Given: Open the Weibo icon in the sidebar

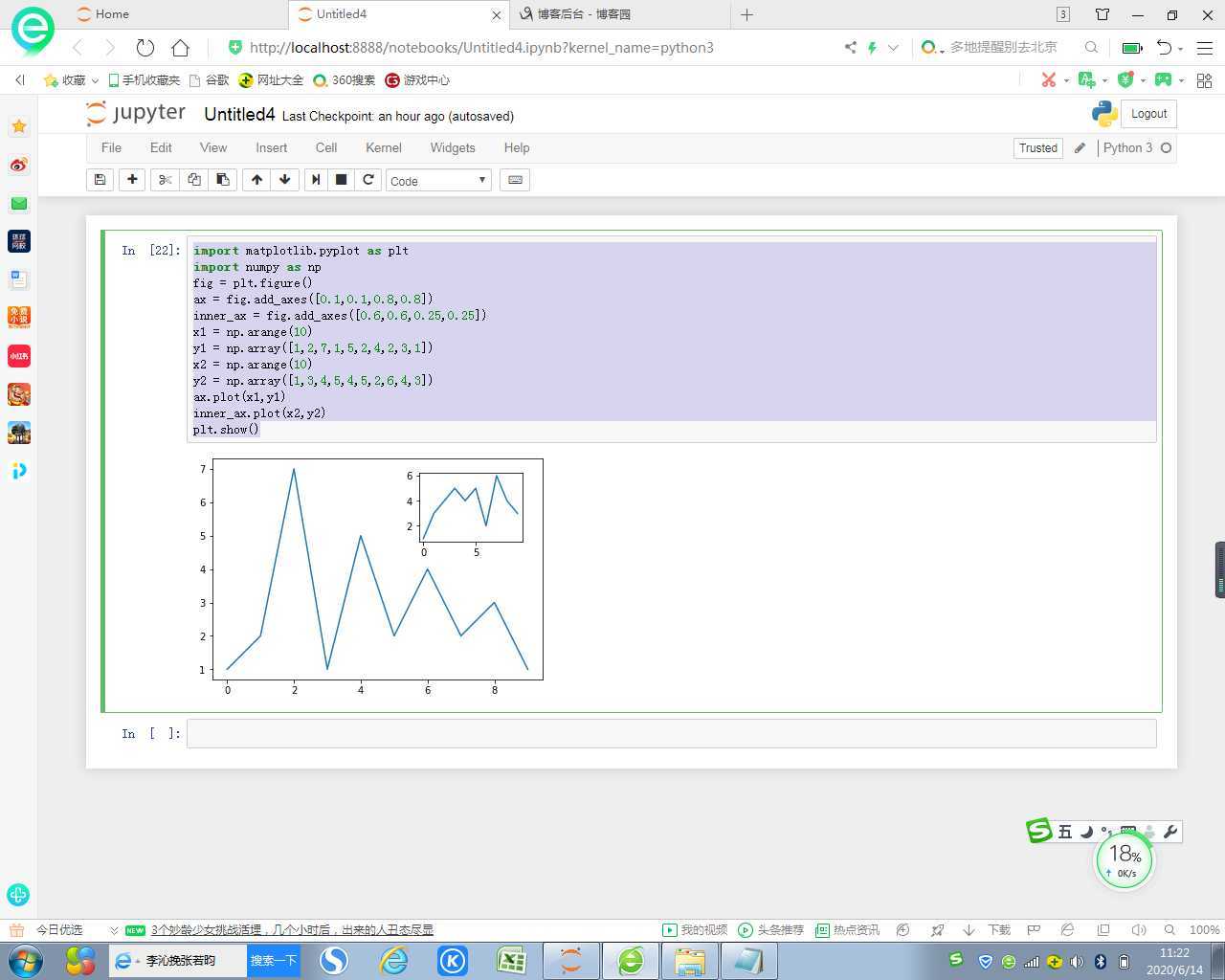Looking at the screenshot, I should 18,165.
